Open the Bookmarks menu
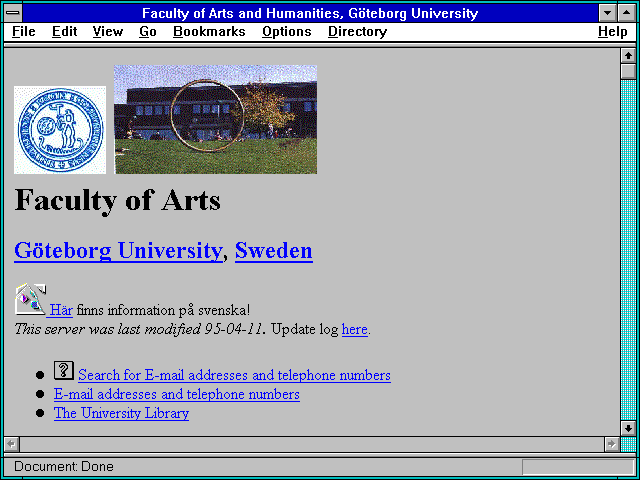The height and width of the screenshot is (480, 640). (209, 32)
